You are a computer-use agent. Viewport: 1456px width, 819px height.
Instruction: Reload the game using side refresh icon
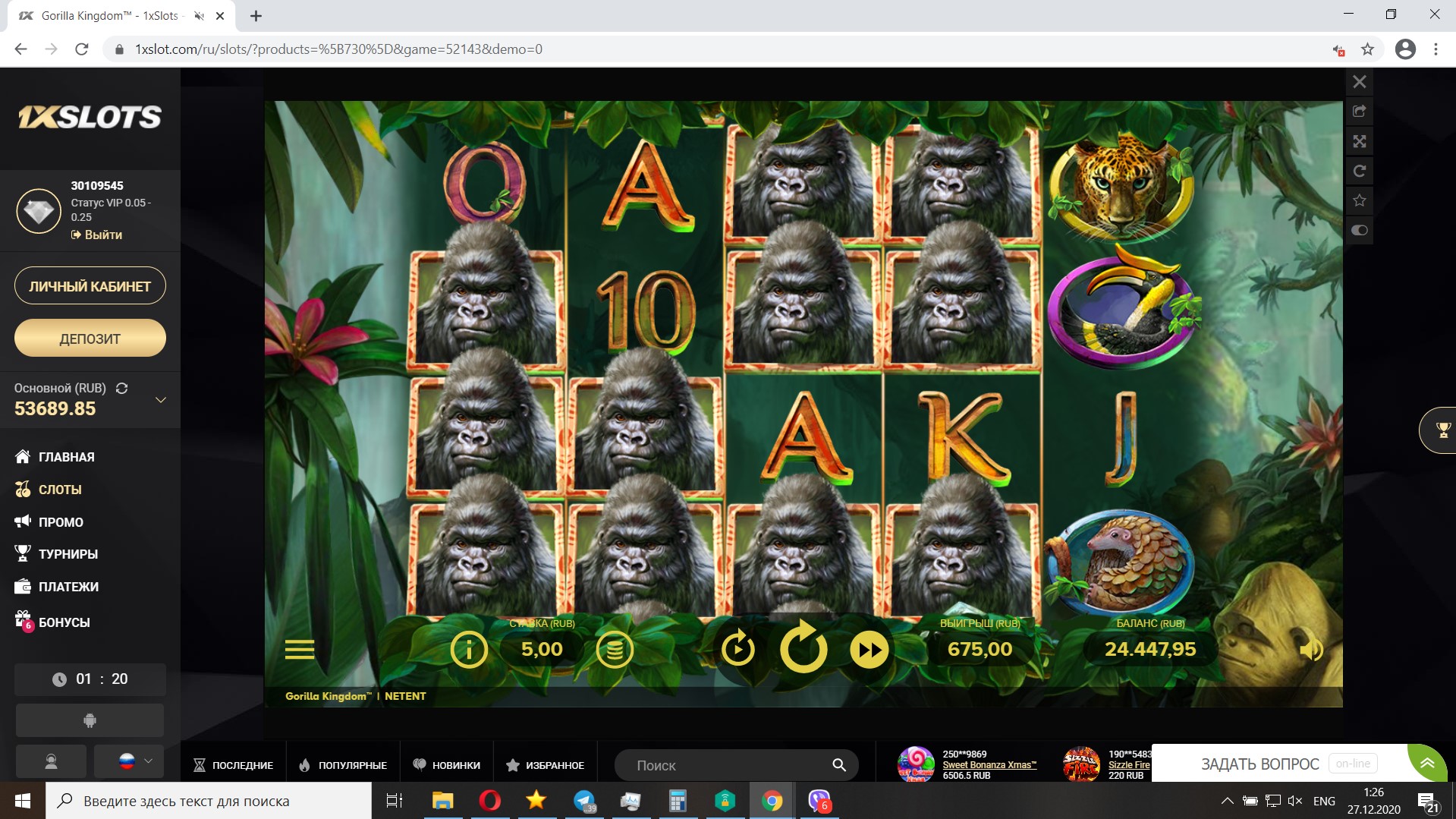1360,171
